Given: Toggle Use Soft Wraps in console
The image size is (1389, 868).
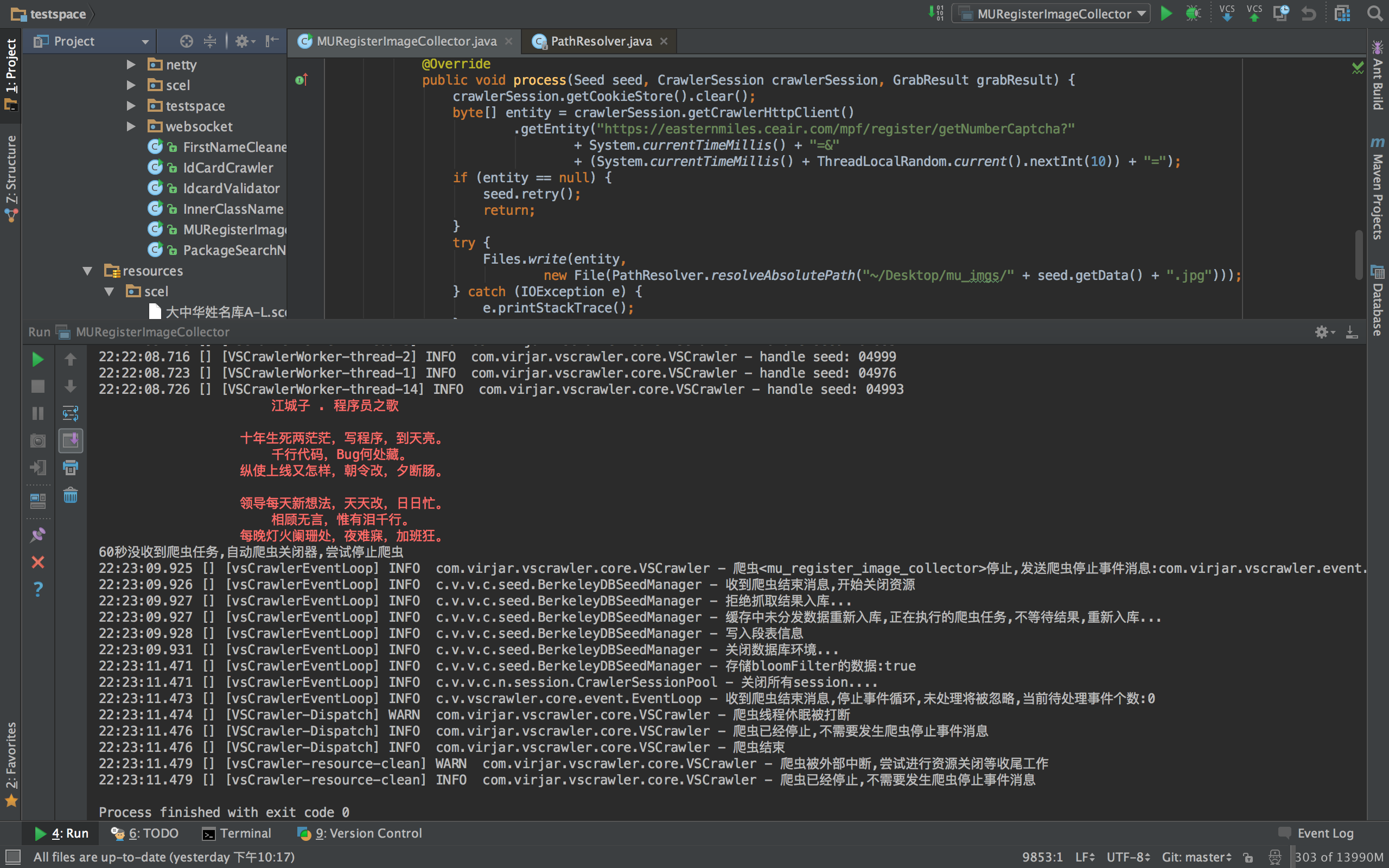Looking at the screenshot, I should point(70,413).
